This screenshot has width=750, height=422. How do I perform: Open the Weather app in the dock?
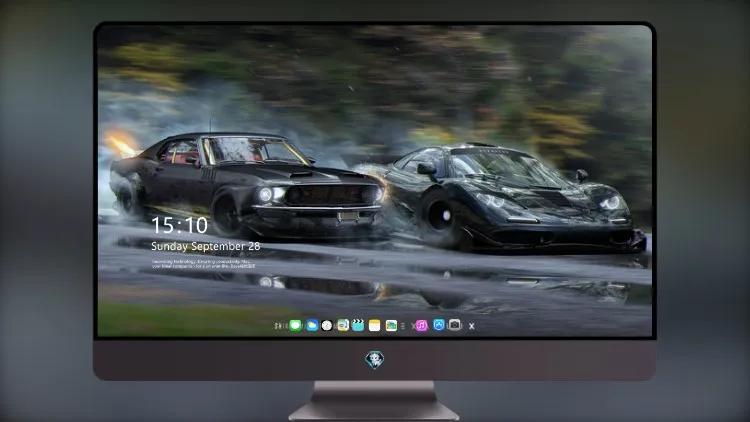[x=312, y=326]
